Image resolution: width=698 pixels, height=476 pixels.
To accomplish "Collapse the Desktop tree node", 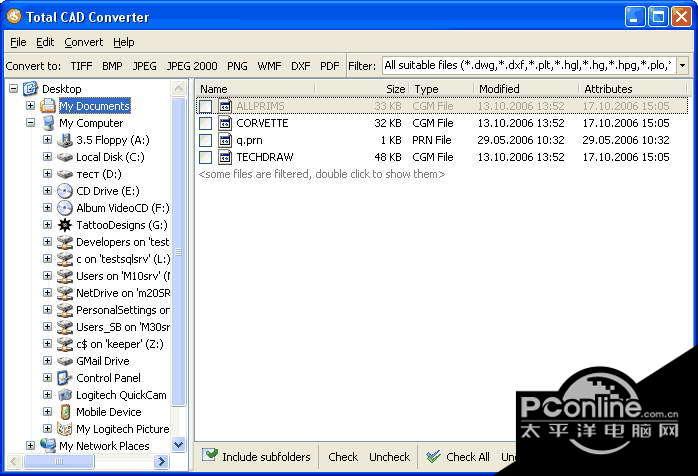I will [x=14, y=89].
